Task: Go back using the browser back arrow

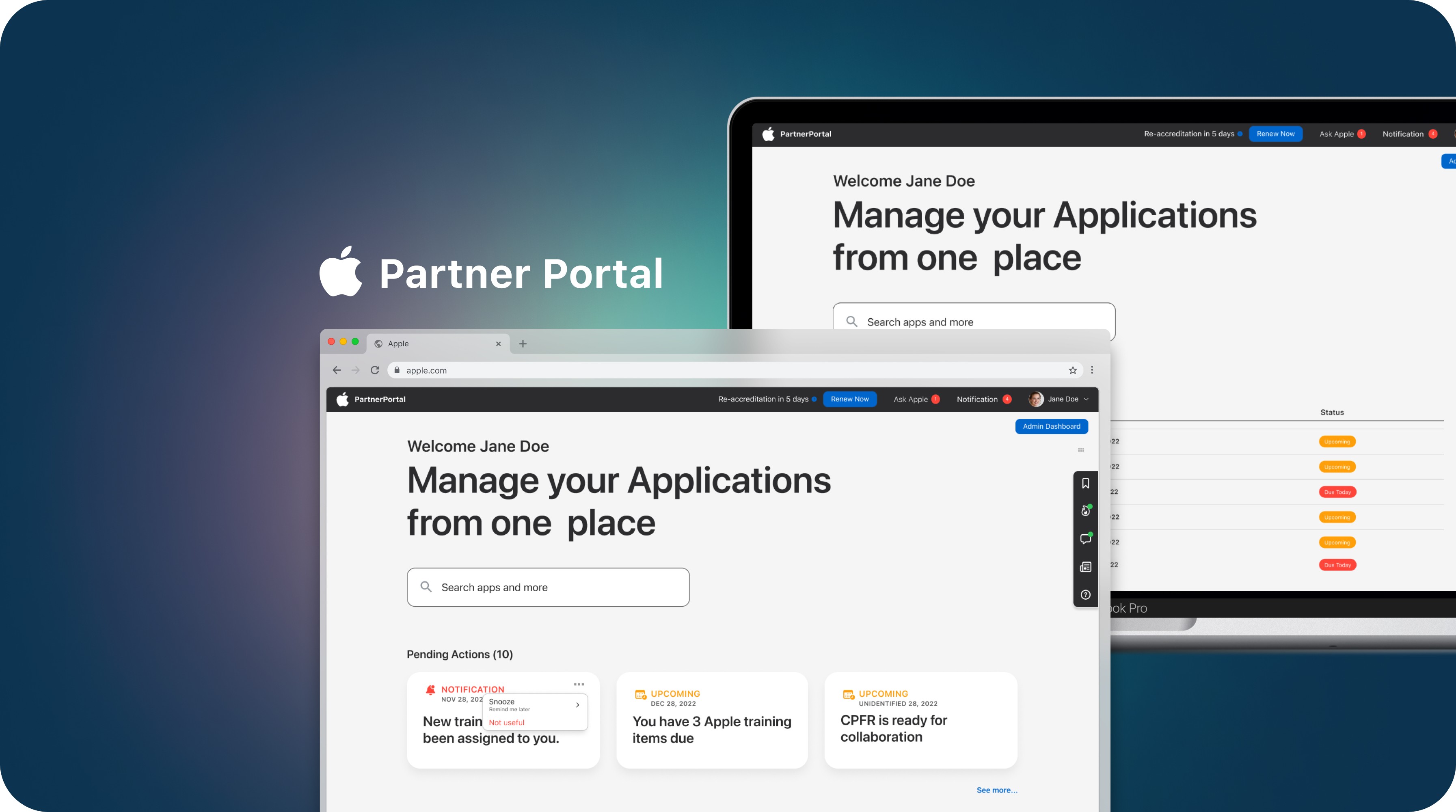Action: 337,370
